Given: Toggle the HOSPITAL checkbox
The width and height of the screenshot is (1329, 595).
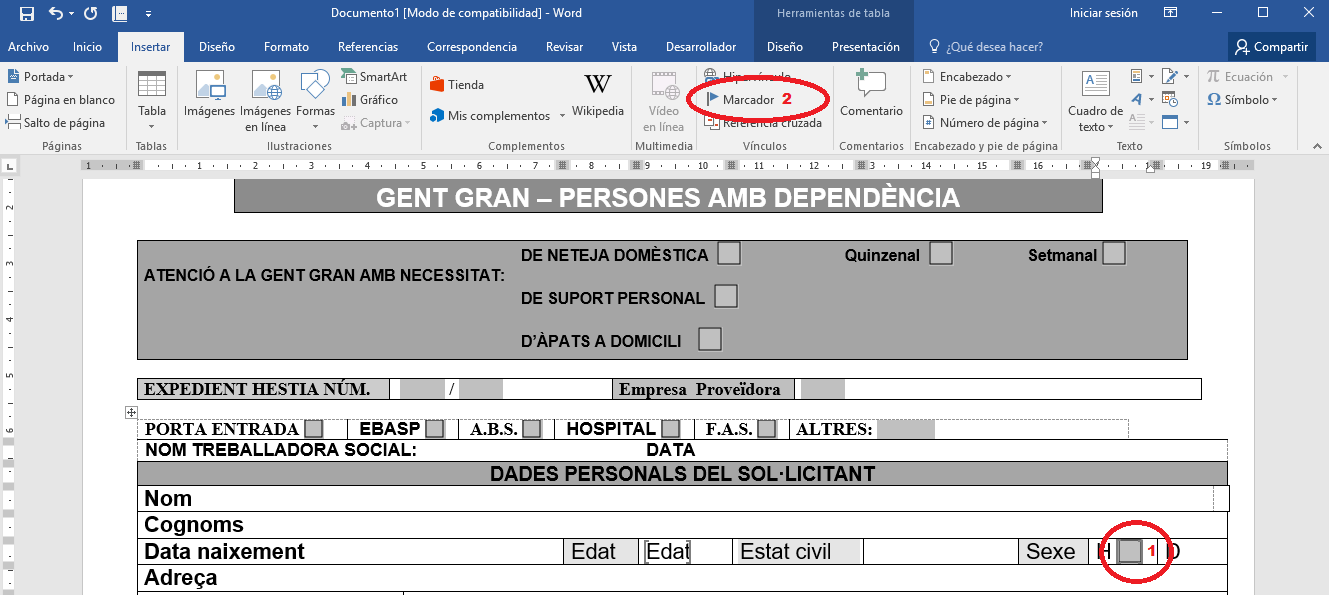Looking at the screenshot, I should point(670,429).
